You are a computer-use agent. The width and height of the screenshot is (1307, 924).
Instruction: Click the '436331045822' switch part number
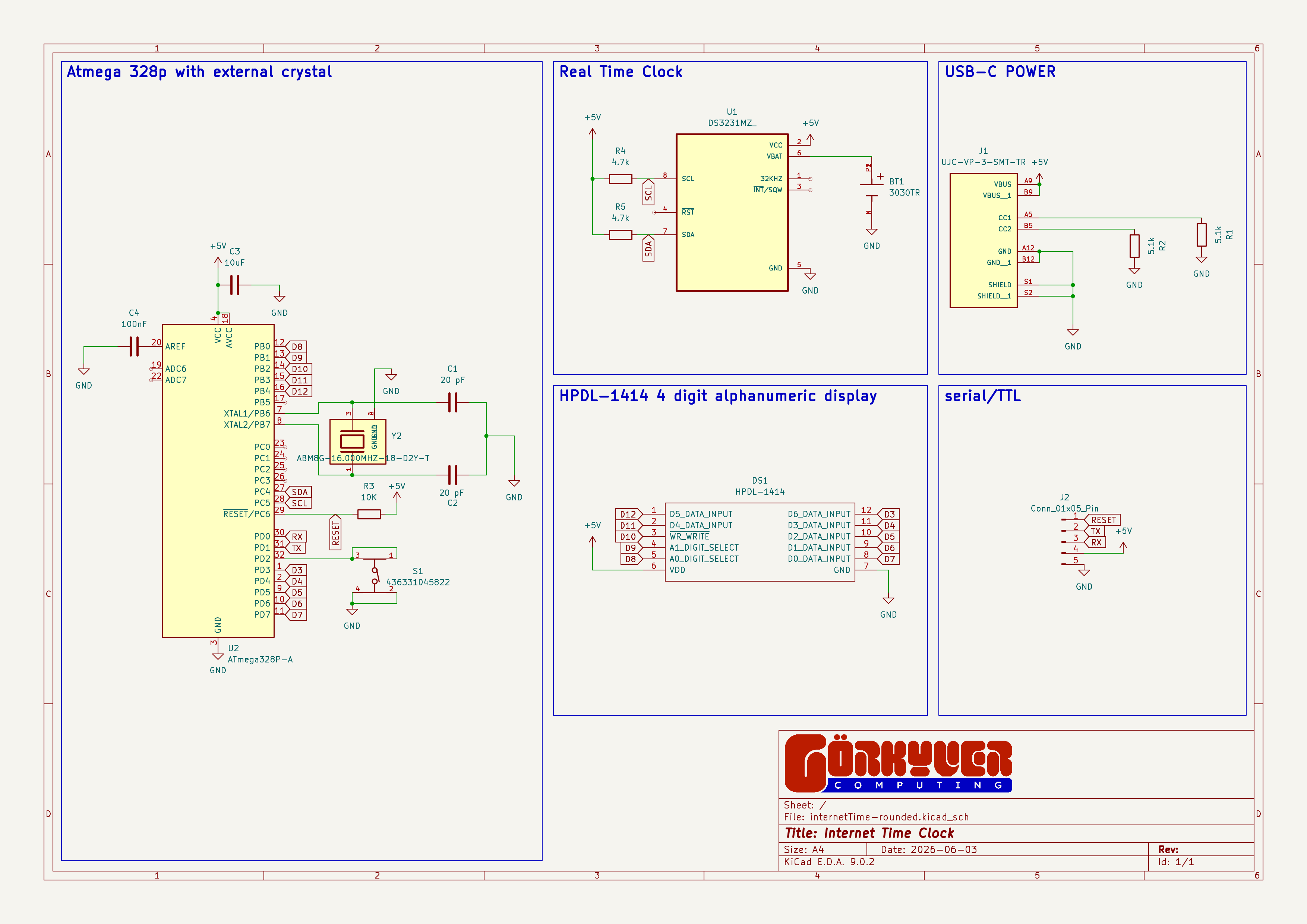point(418,583)
